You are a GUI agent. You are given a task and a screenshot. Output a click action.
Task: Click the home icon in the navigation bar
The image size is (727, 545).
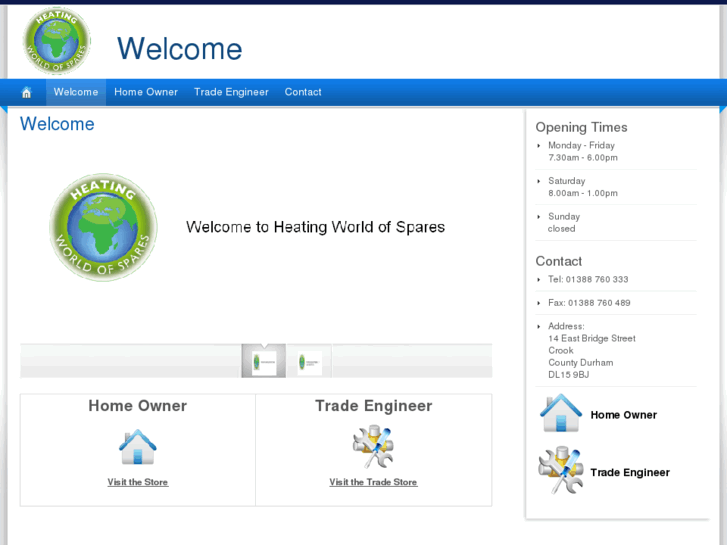point(26,92)
